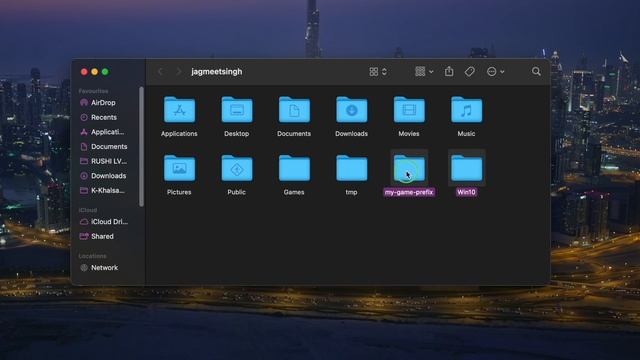Click the tmp folder name label
The width and height of the screenshot is (640, 360).
351,192
